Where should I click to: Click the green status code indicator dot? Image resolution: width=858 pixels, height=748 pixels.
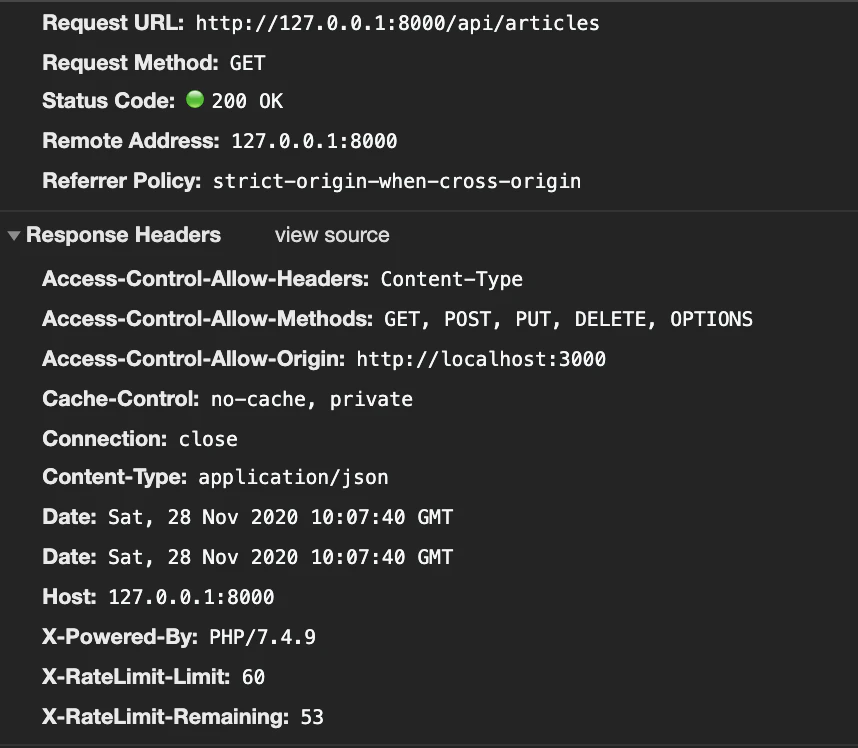click(x=195, y=100)
